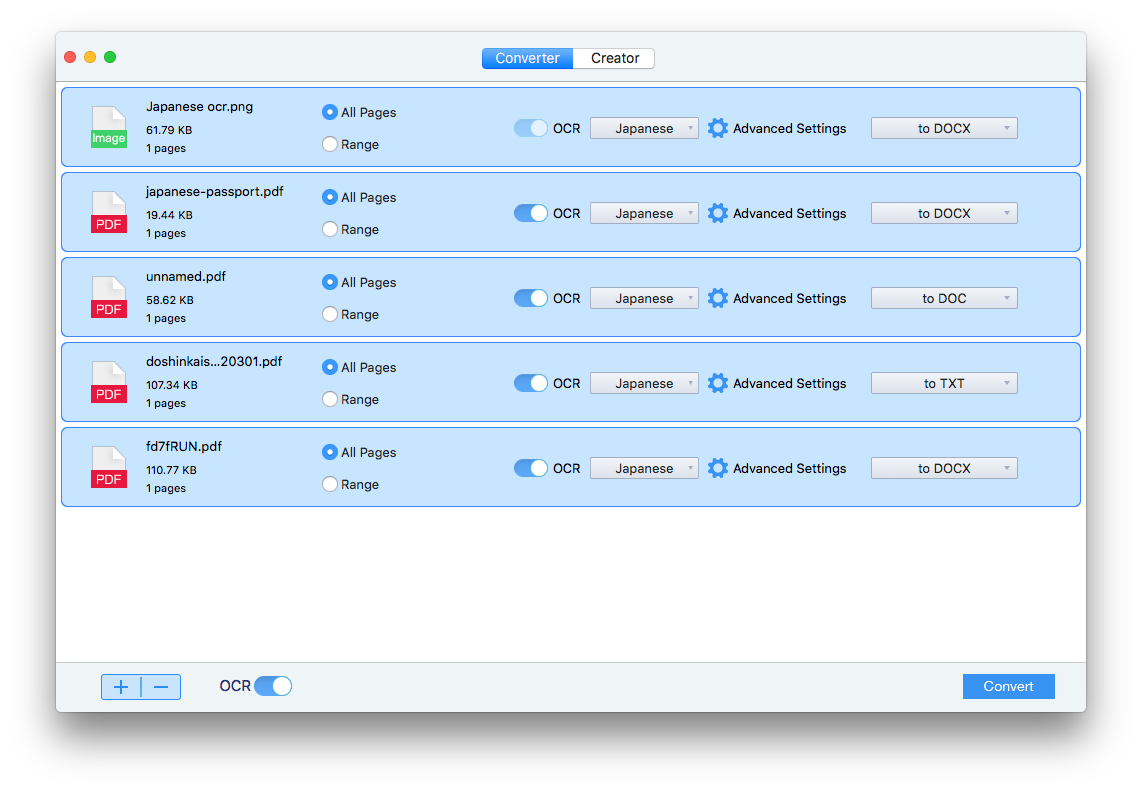The height and width of the screenshot is (792, 1142).
Task: Switch to the Converter tab
Action: coord(527,58)
